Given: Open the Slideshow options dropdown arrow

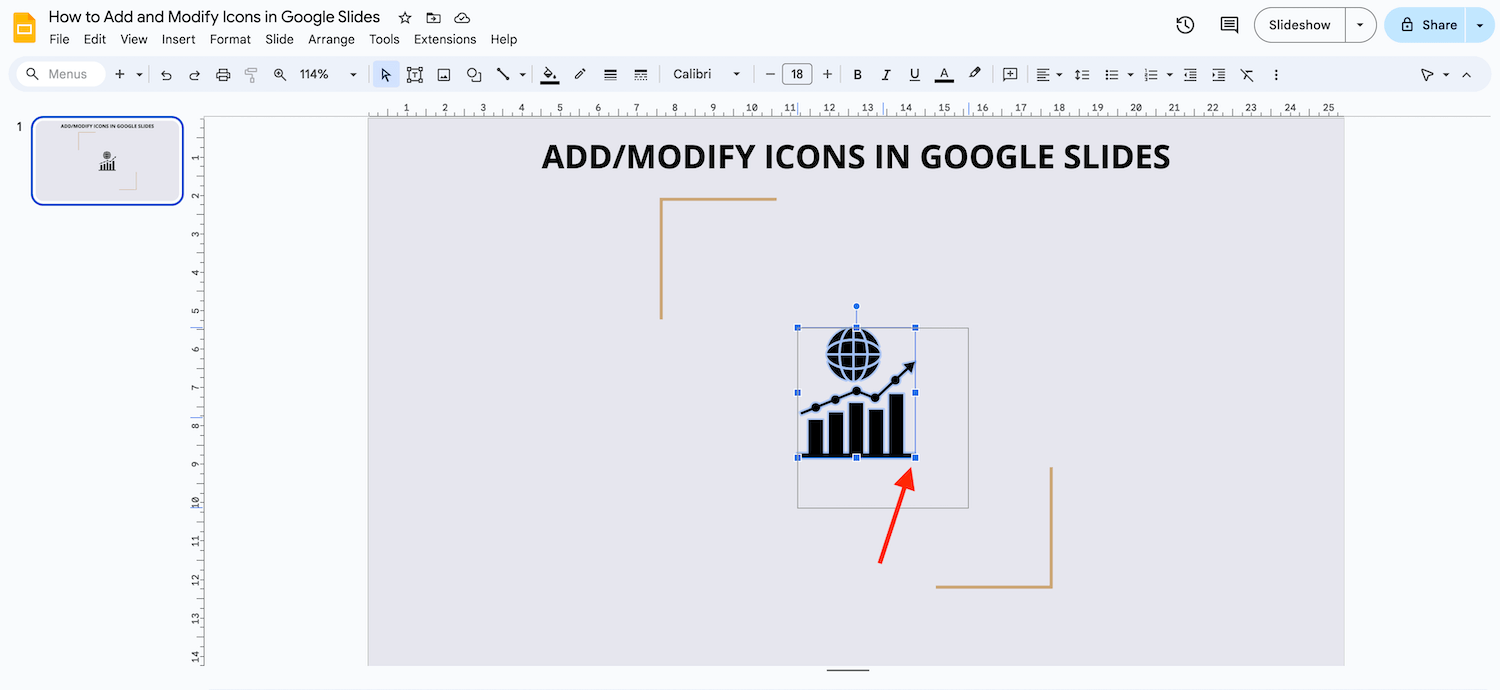Looking at the screenshot, I should pos(1360,25).
